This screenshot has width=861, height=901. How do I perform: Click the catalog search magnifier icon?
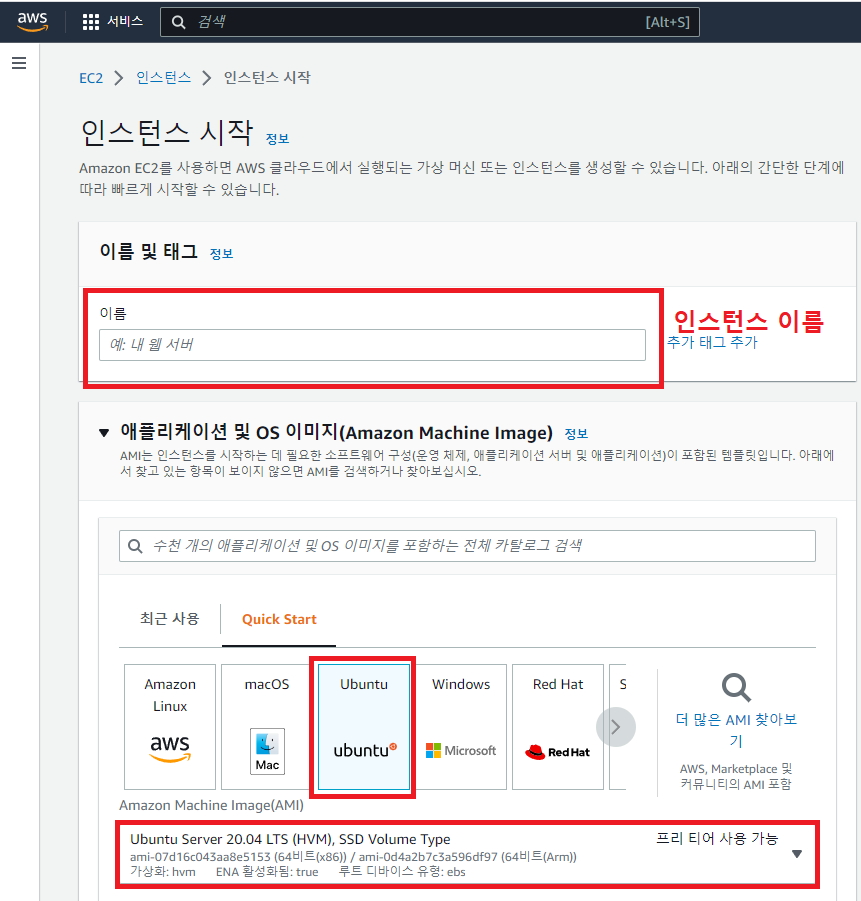(135, 546)
